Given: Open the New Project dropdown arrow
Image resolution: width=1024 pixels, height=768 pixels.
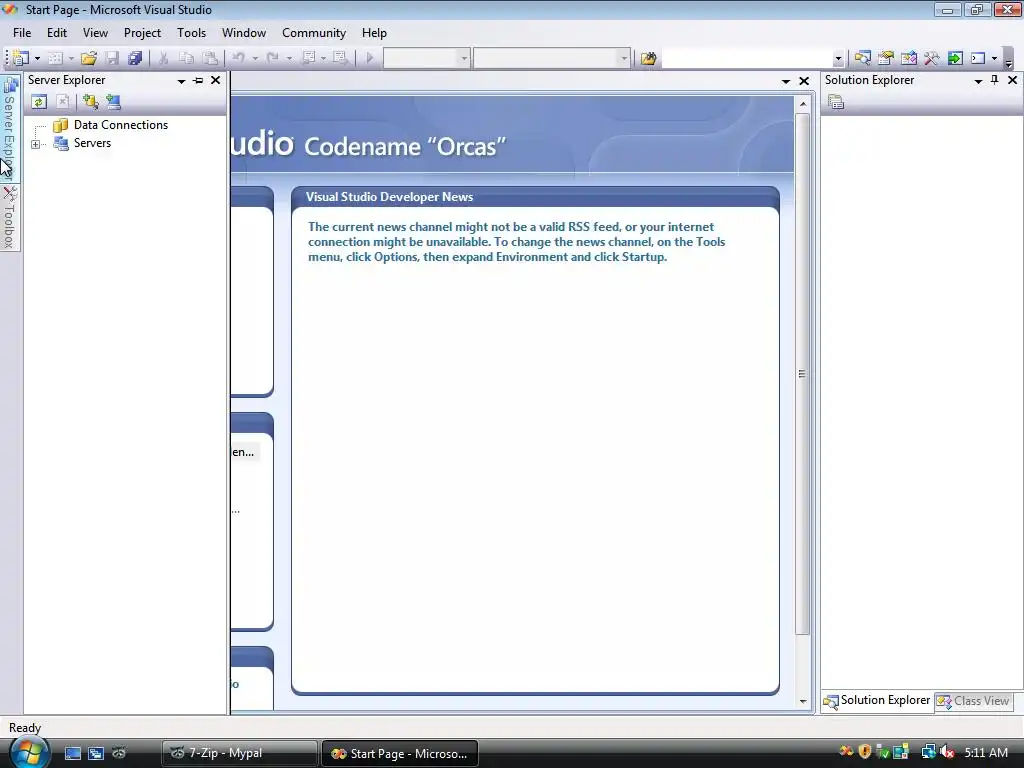Looking at the screenshot, I should [37, 59].
